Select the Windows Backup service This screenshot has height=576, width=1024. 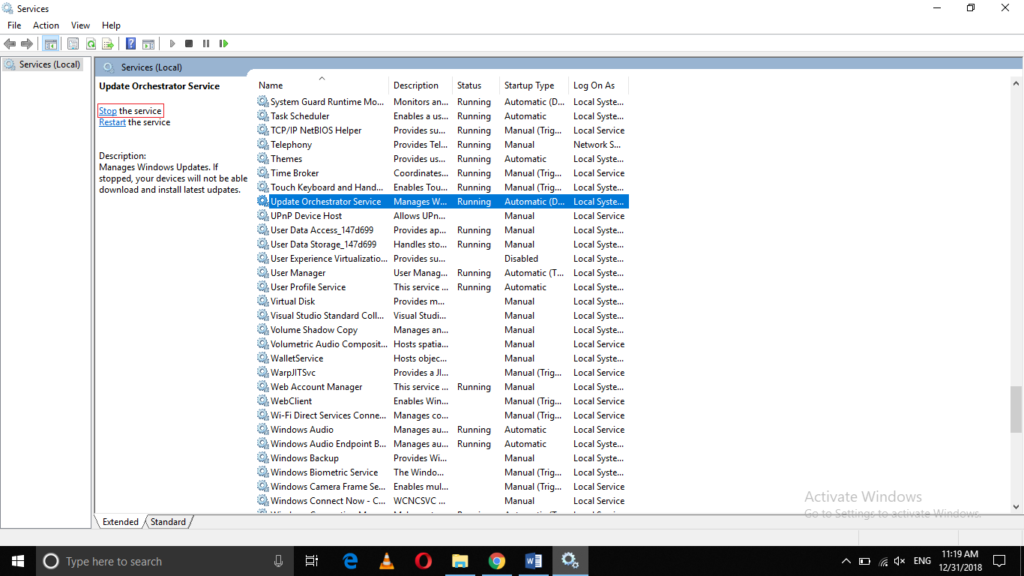[x=442, y=458]
